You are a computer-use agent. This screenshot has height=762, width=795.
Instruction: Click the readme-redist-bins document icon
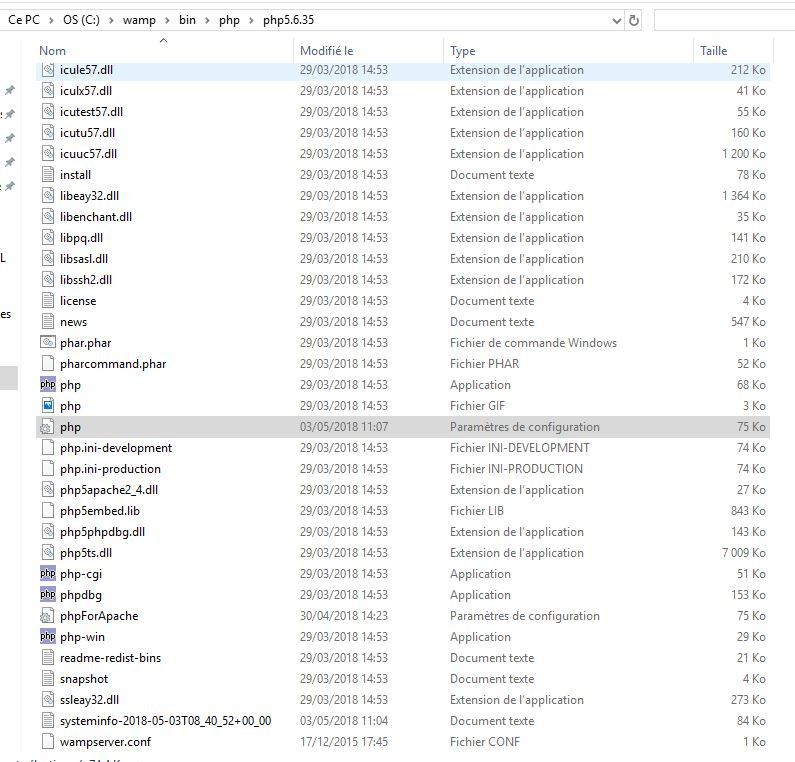click(48, 658)
